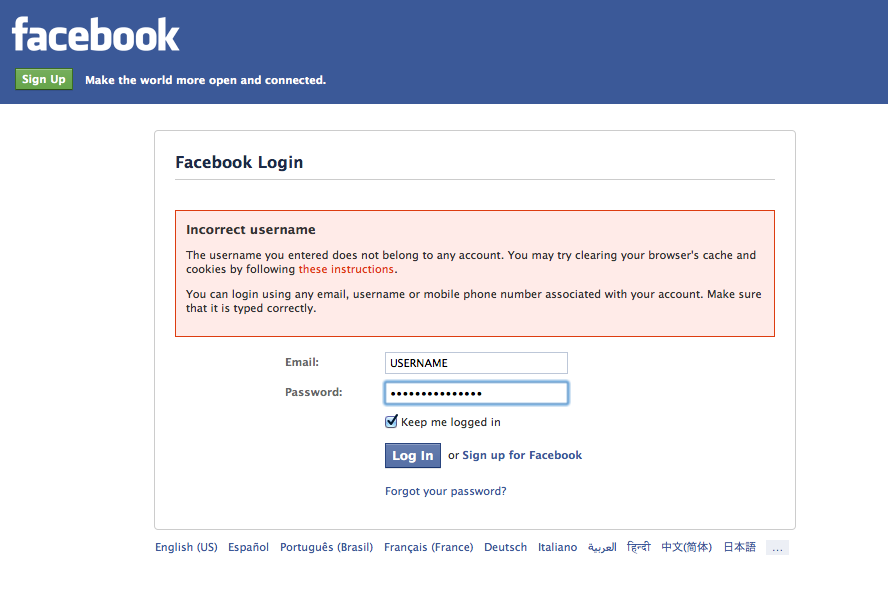Focus the Password field

(x=476, y=393)
